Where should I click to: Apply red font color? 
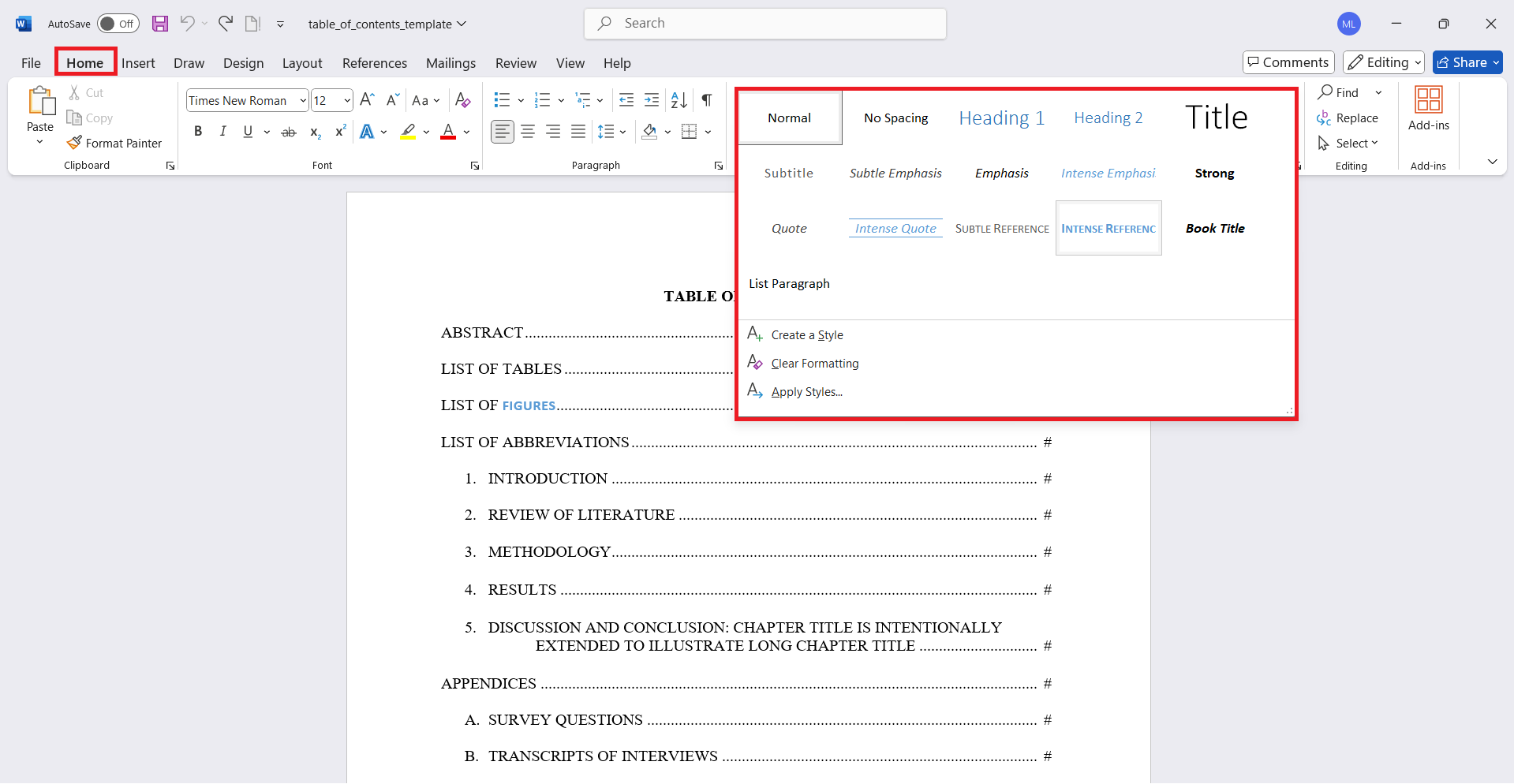[448, 132]
